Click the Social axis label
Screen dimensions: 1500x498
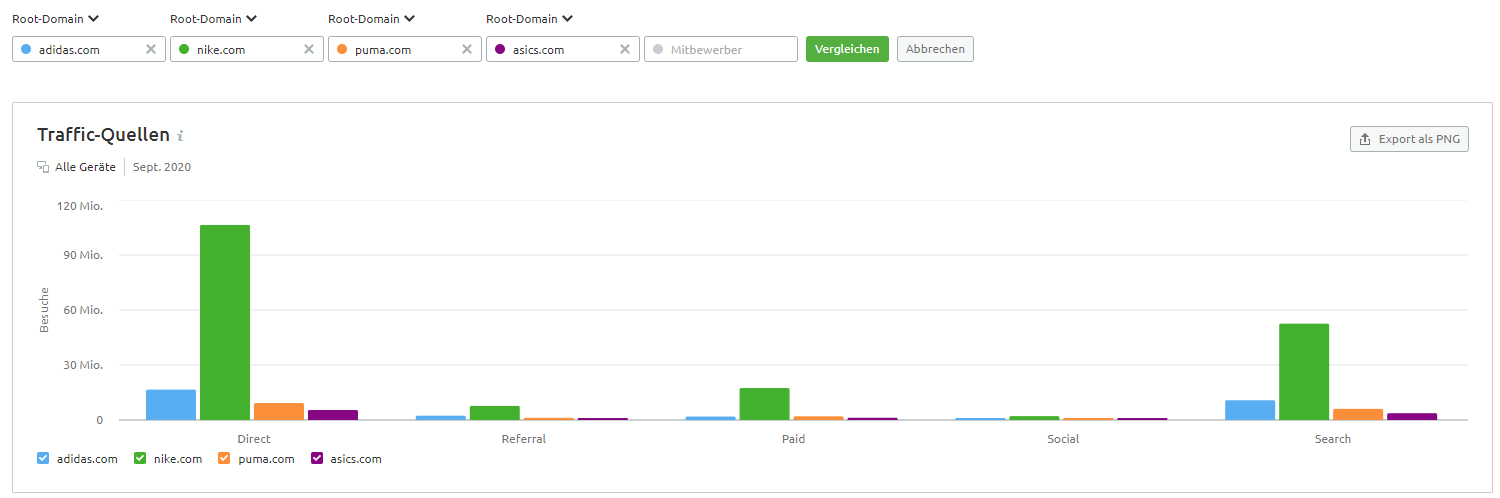(x=1063, y=439)
